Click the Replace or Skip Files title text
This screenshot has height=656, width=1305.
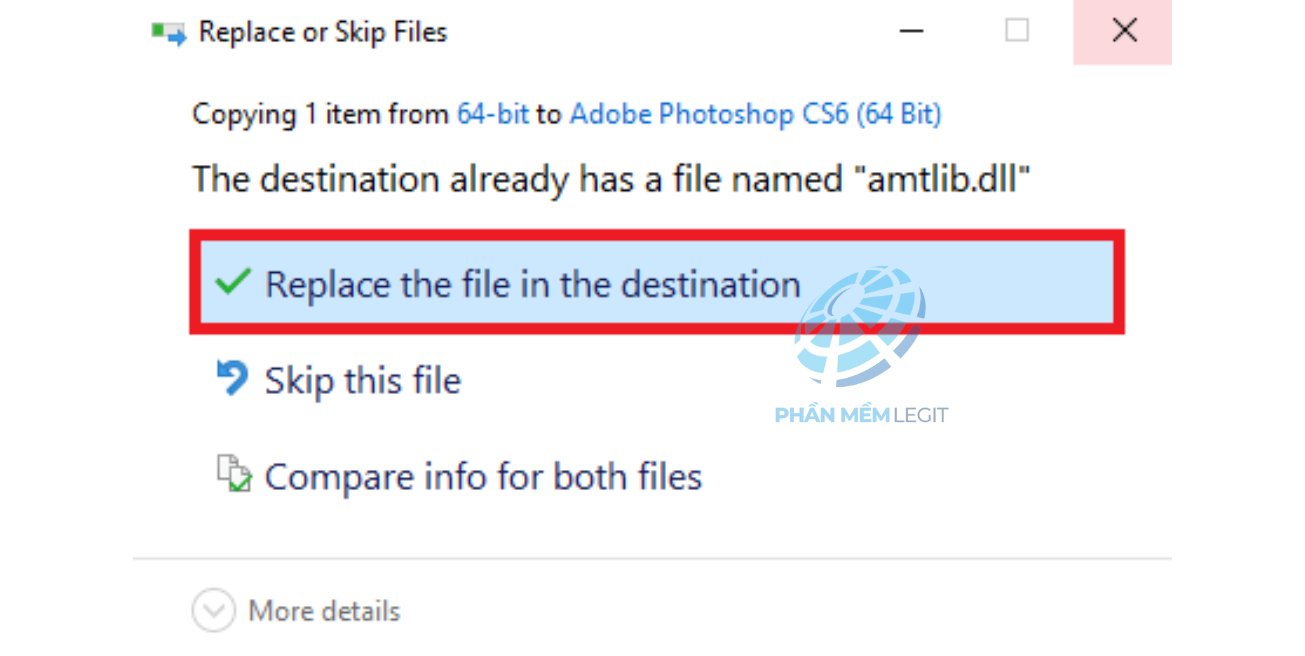click(x=322, y=32)
